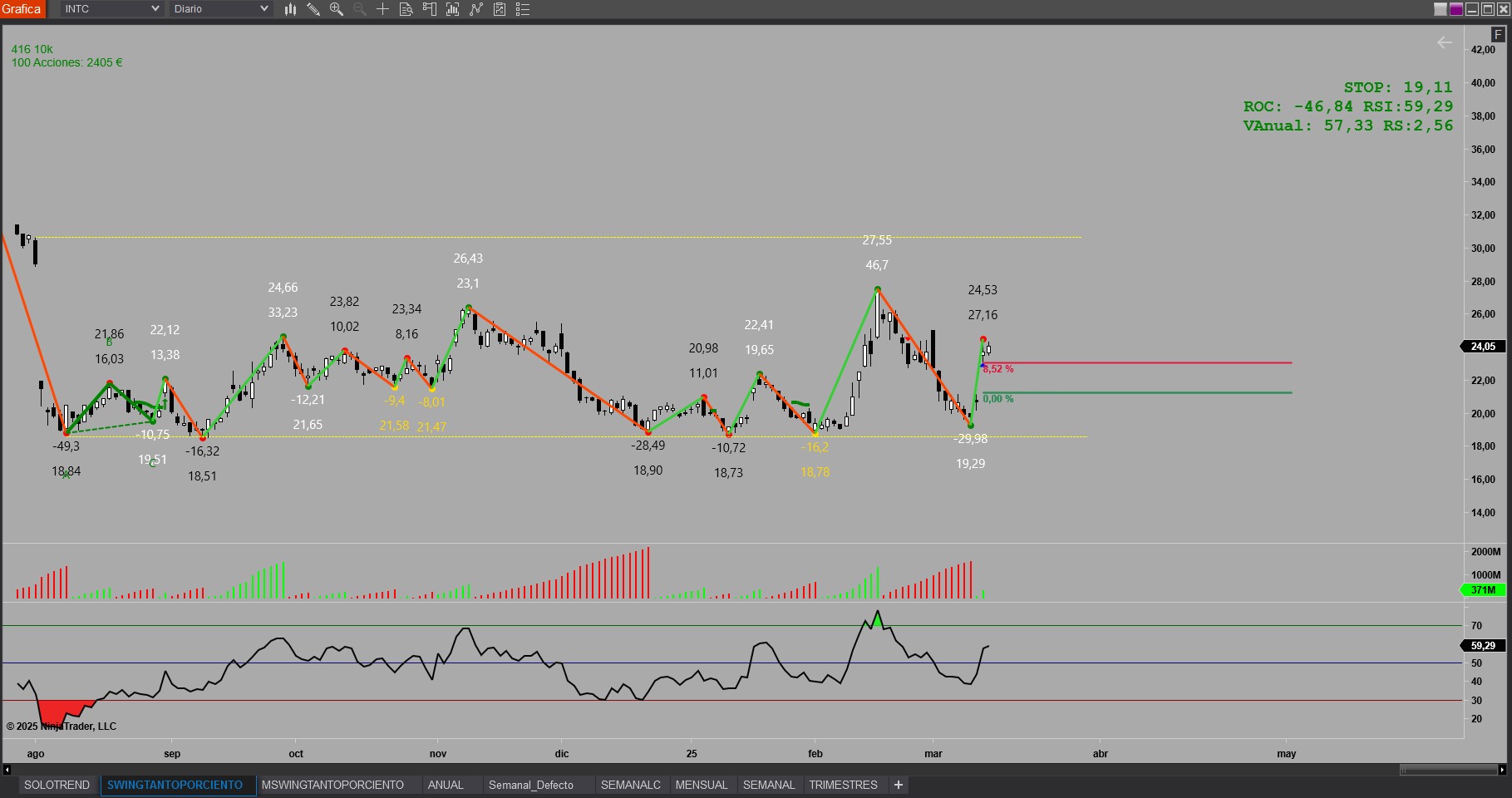This screenshot has height=798, width=1512.
Task: Switch to the SOLOTREND tab
Action: (57, 785)
